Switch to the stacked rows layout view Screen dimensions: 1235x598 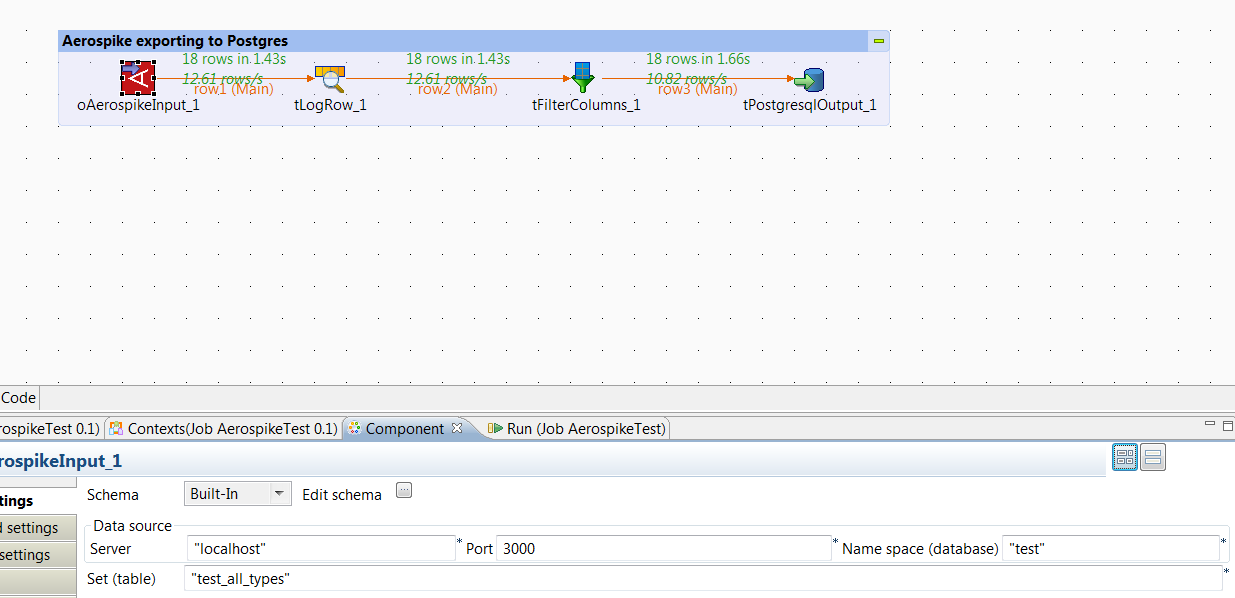[1153, 458]
